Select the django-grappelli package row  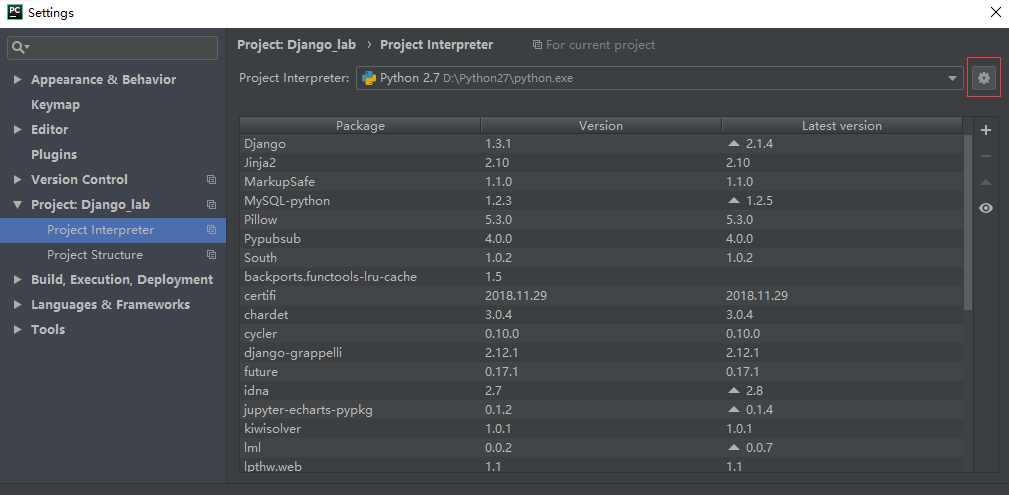[601, 353]
